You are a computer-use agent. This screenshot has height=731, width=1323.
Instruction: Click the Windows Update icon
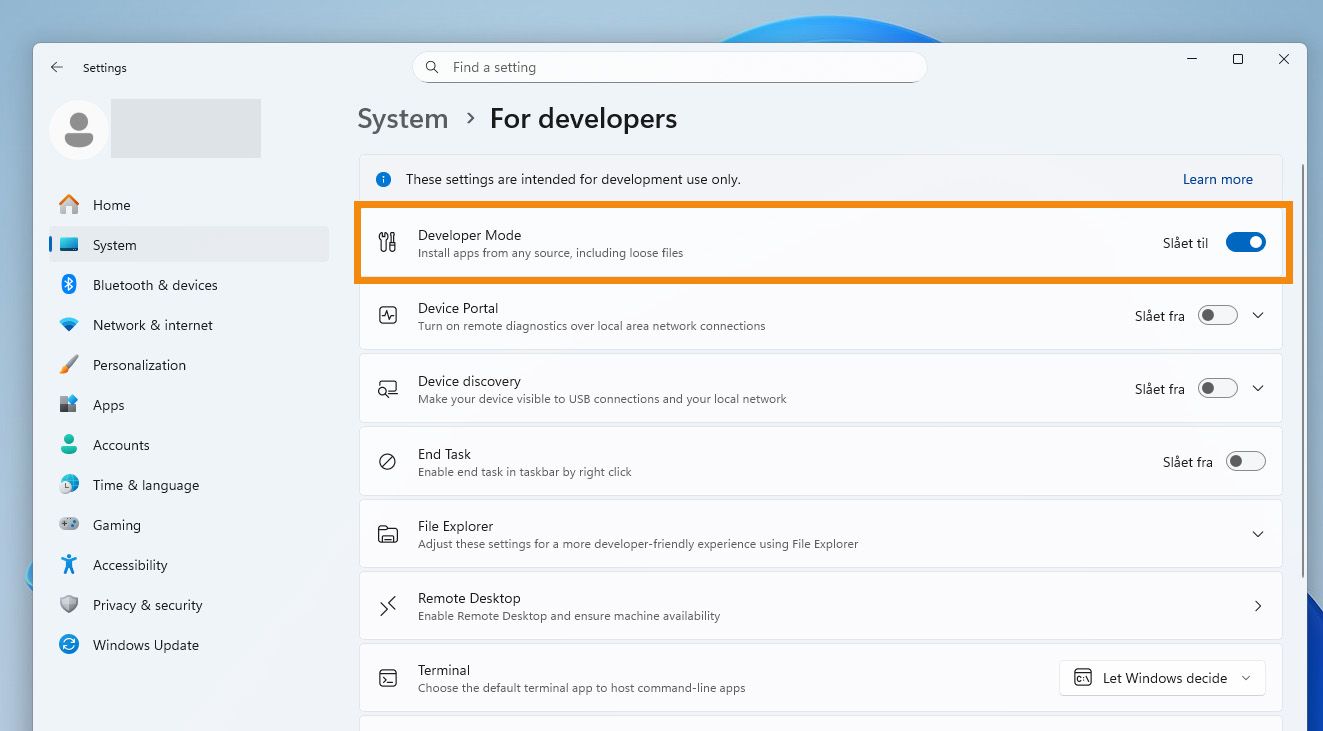click(x=69, y=645)
